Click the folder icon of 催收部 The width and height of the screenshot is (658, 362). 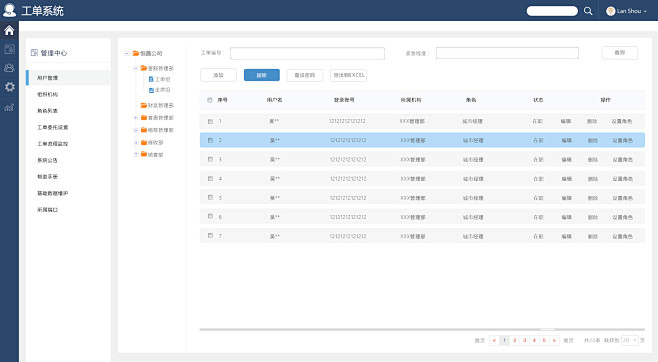144,143
